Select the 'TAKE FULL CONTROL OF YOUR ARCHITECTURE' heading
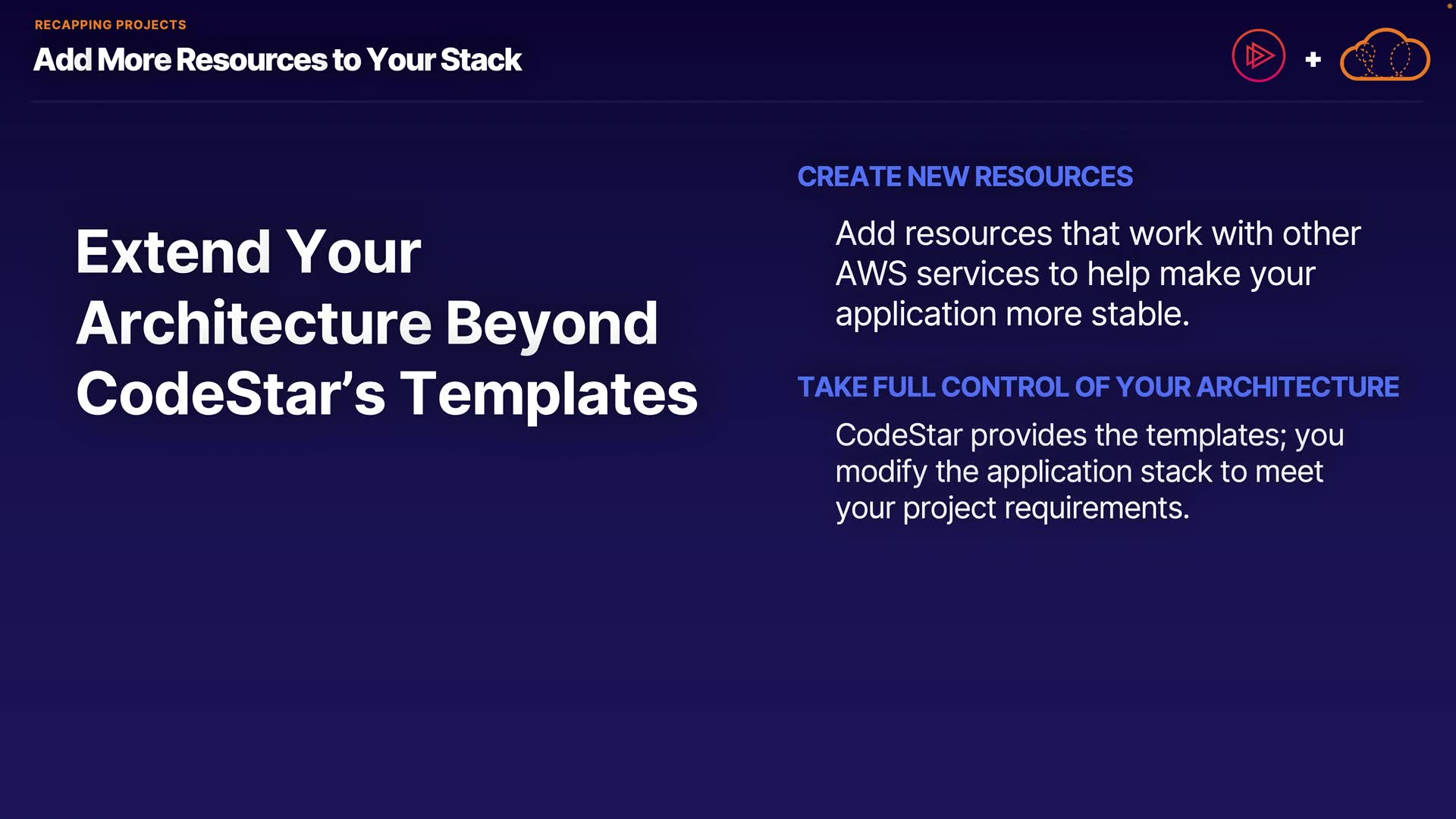Viewport: 1456px width, 819px height. (x=1098, y=387)
